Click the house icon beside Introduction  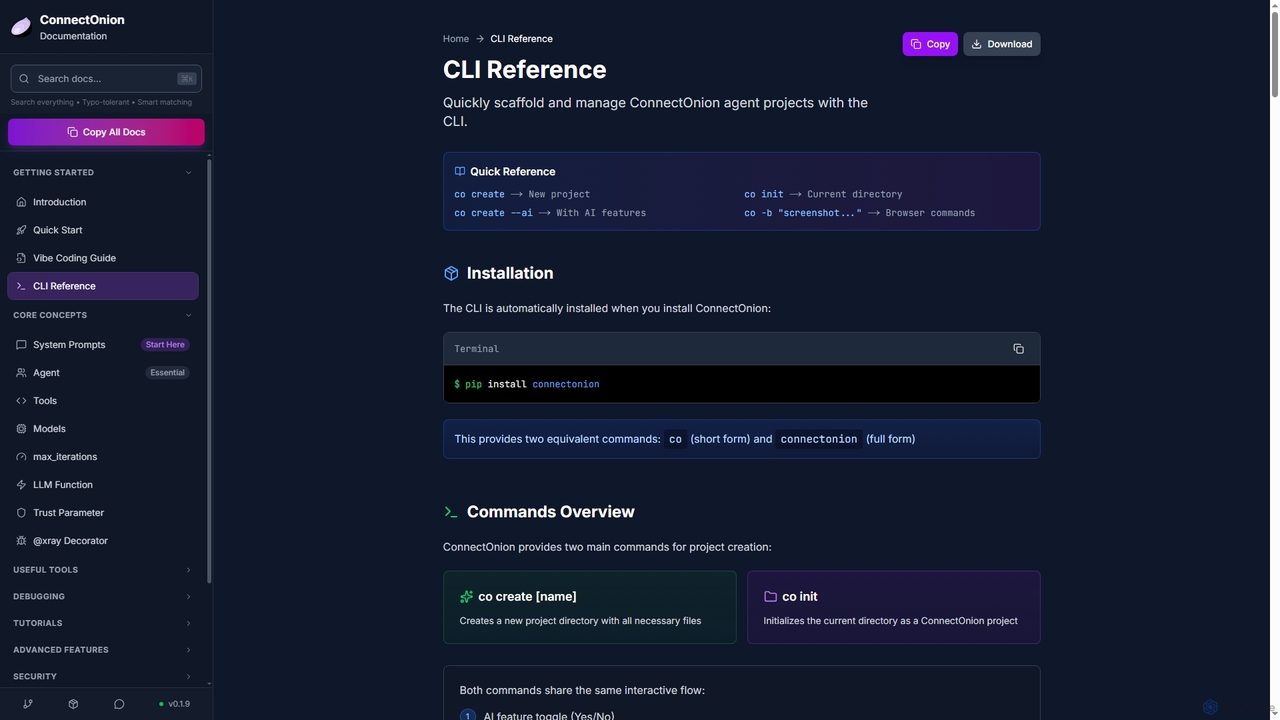click(x=21, y=202)
